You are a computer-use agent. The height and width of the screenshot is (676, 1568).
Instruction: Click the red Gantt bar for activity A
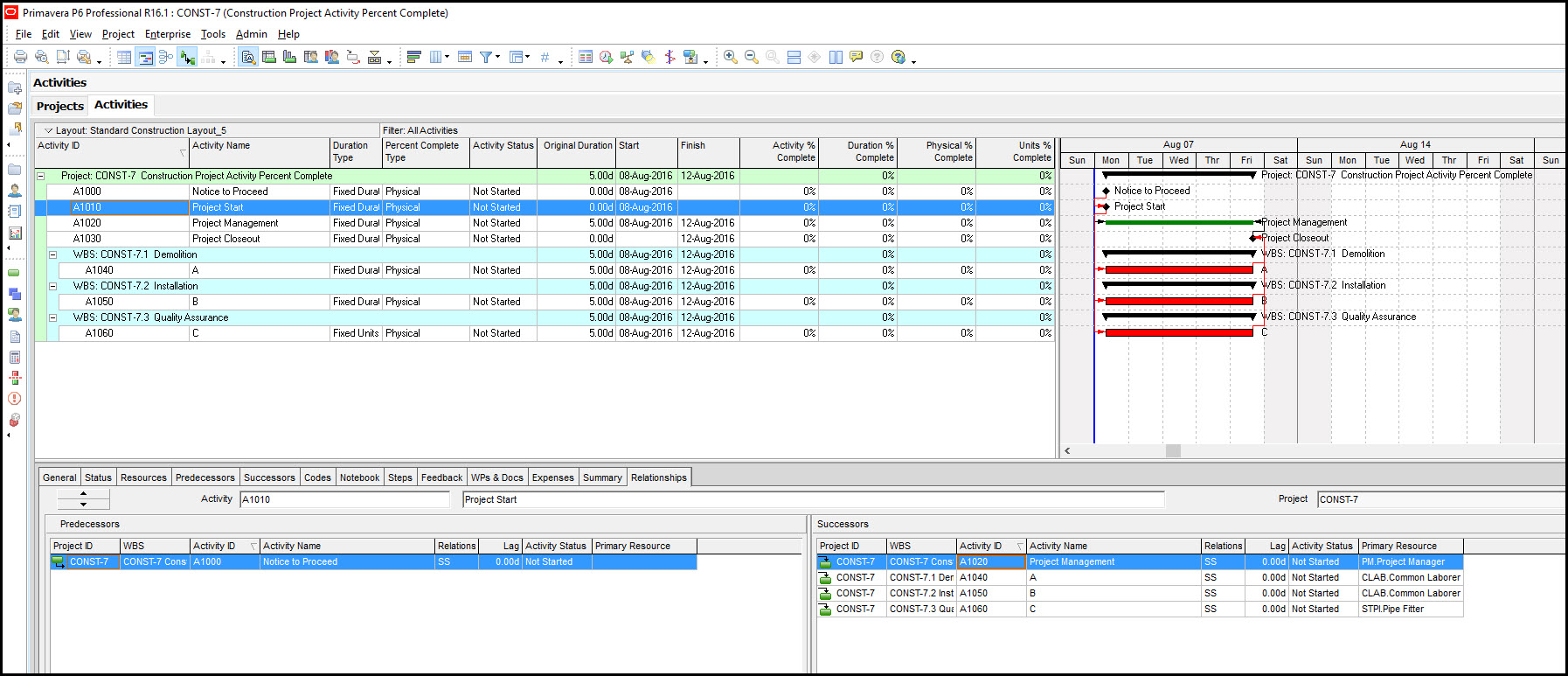click(1179, 270)
